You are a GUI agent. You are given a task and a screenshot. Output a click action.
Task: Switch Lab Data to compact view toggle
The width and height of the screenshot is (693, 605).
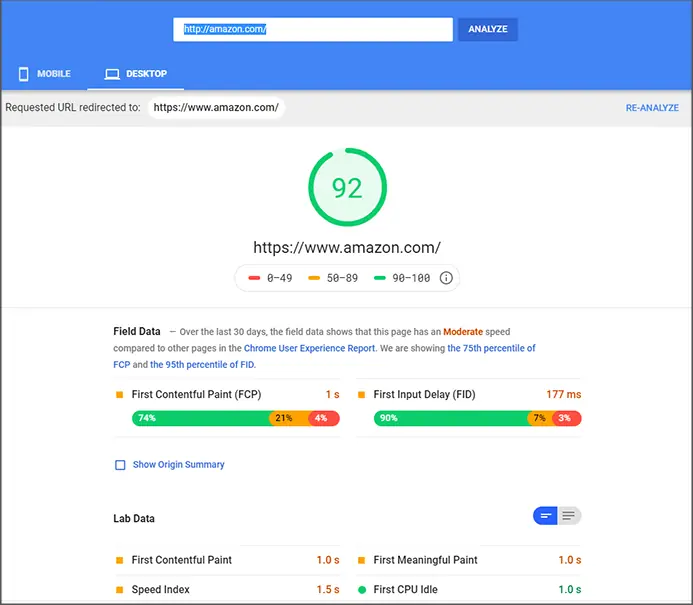pyautogui.click(x=545, y=516)
